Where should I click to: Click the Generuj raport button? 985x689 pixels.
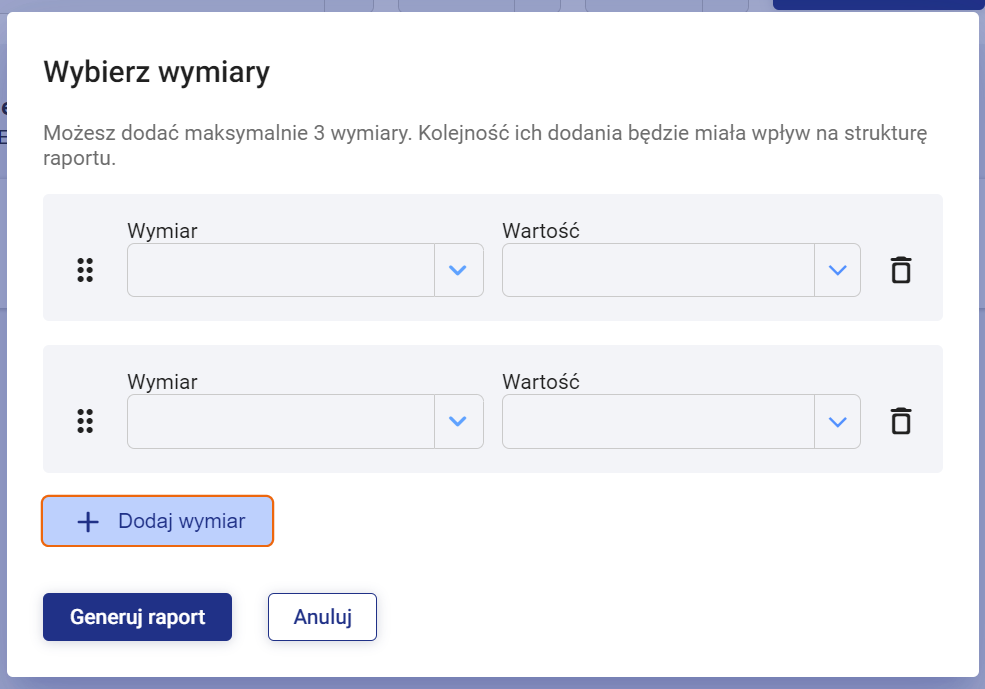138,617
